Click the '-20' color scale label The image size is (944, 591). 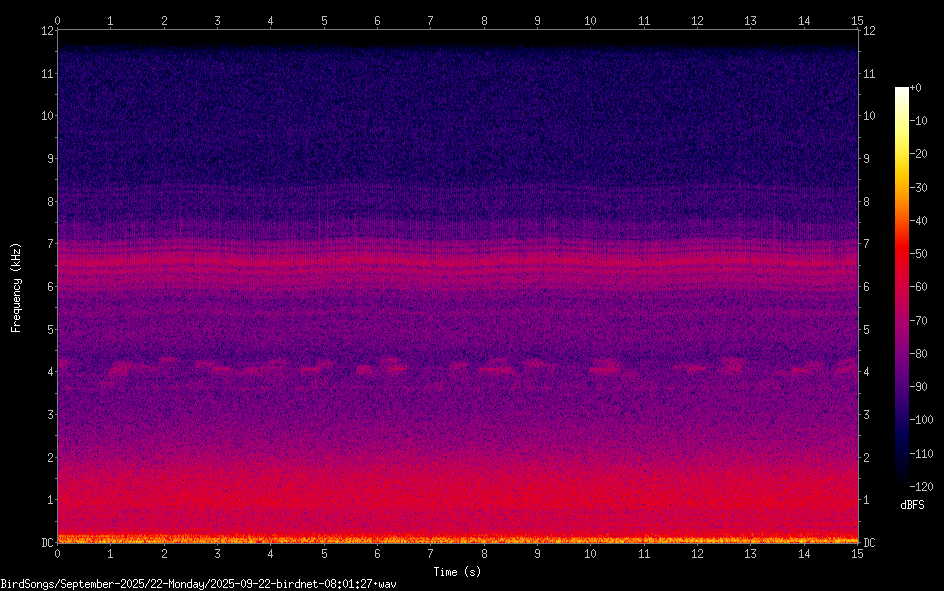(918, 154)
